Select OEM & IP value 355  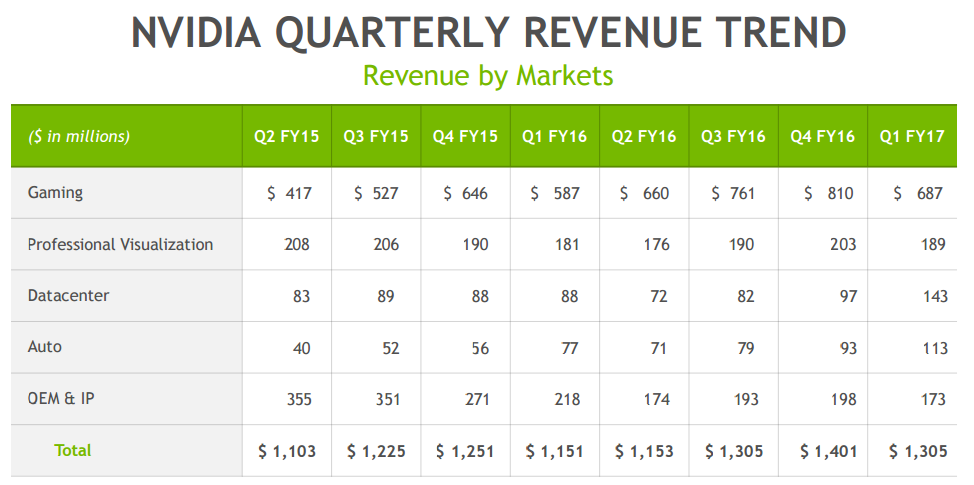299,399
